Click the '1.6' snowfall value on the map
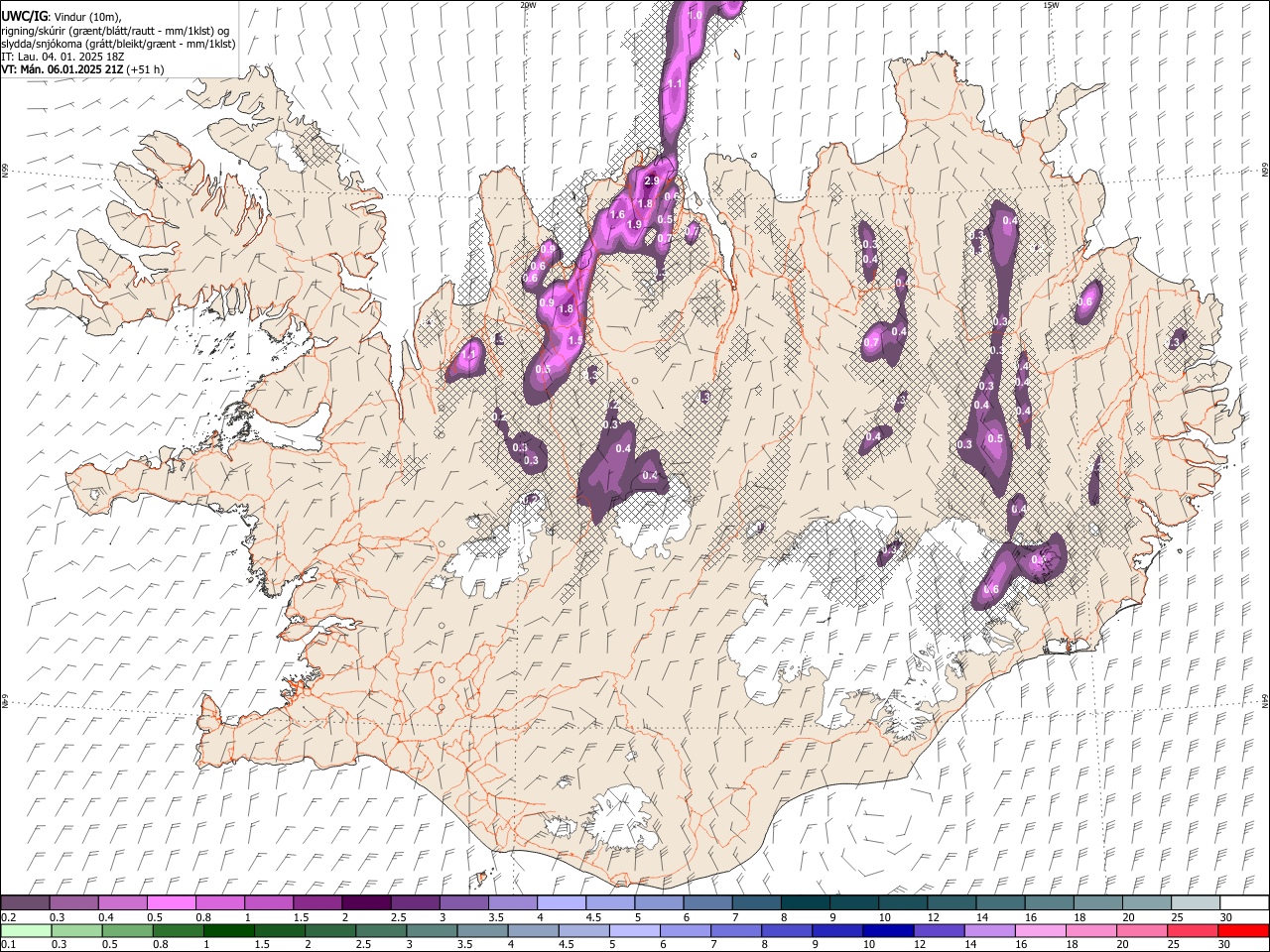This screenshot has height=952, width=1270. (x=617, y=214)
